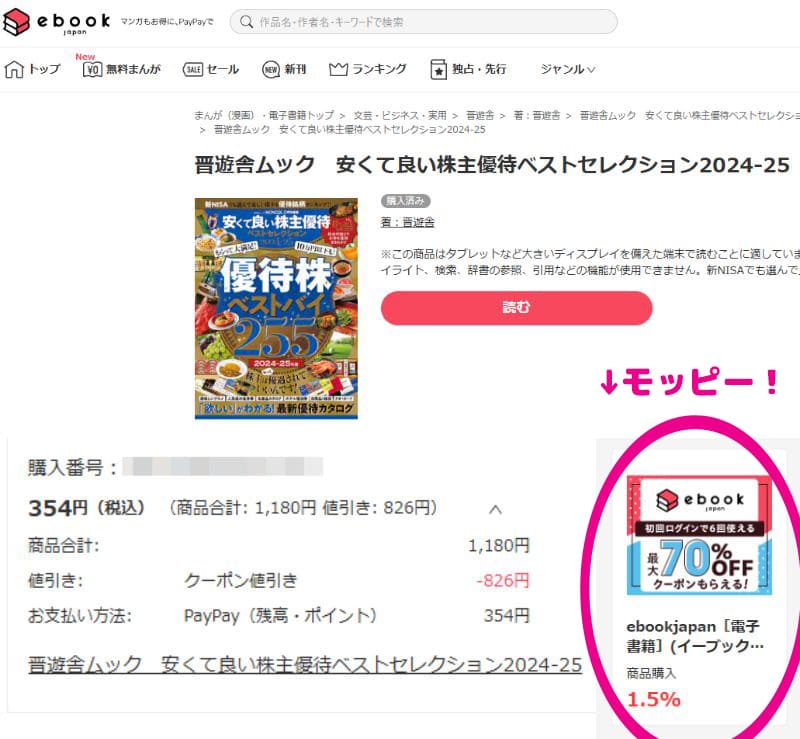Click the SALE badge icon
800x739 pixels.
click(x=193, y=69)
